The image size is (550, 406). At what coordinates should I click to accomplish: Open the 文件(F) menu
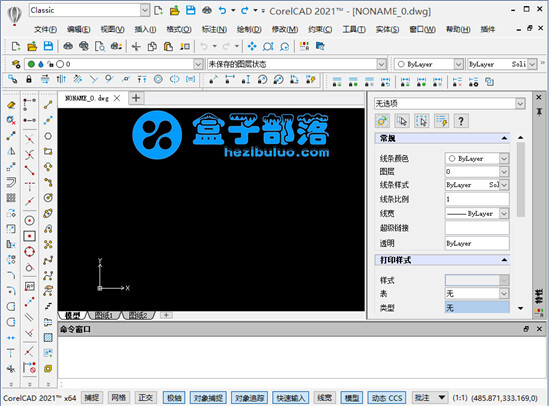click(46, 29)
